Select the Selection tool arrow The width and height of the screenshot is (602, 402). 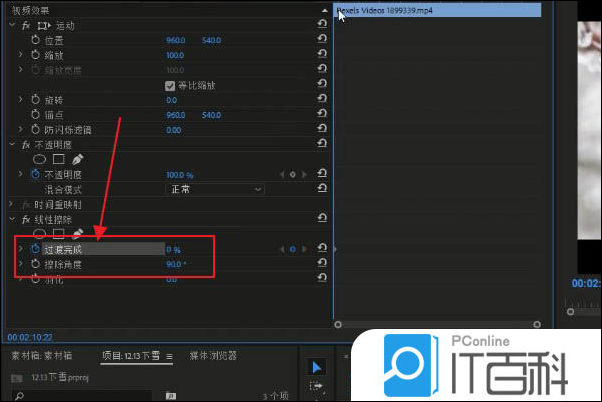[316, 367]
